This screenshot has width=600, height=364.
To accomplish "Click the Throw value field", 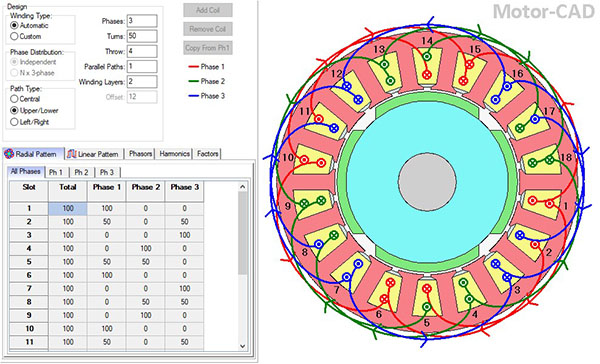I will [x=142, y=51].
